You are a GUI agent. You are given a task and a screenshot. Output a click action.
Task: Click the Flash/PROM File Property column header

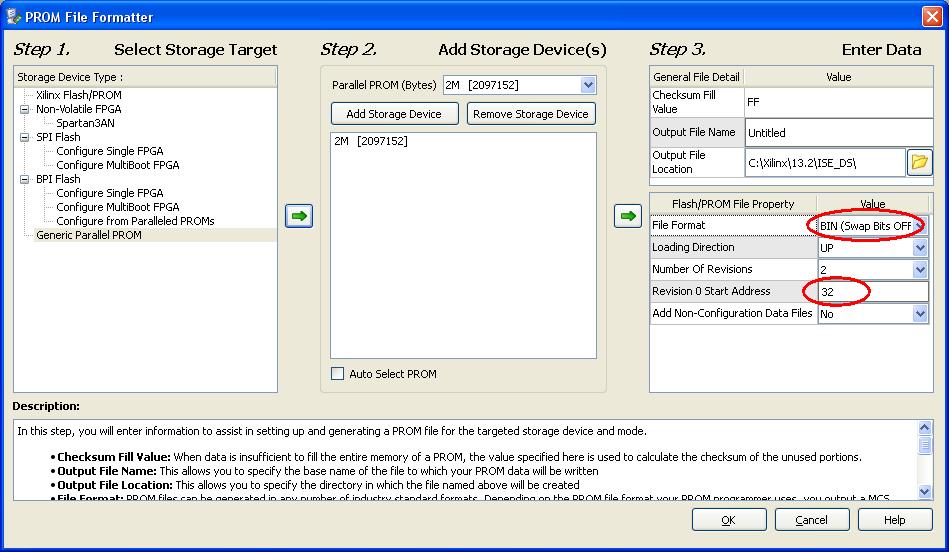click(x=733, y=204)
